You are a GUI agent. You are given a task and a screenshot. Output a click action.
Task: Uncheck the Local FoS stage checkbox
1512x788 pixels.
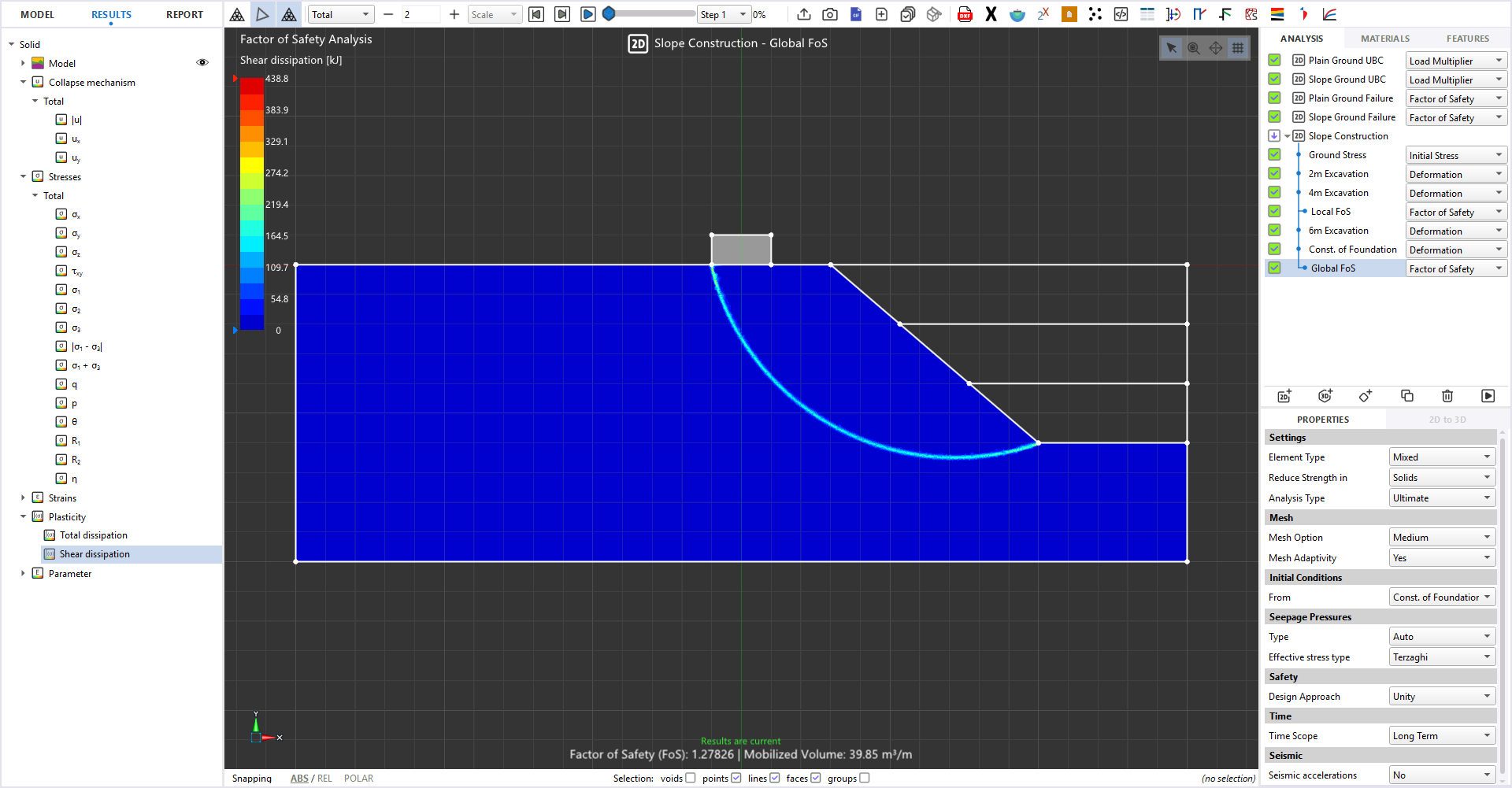pyautogui.click(x=1274, y=211)
